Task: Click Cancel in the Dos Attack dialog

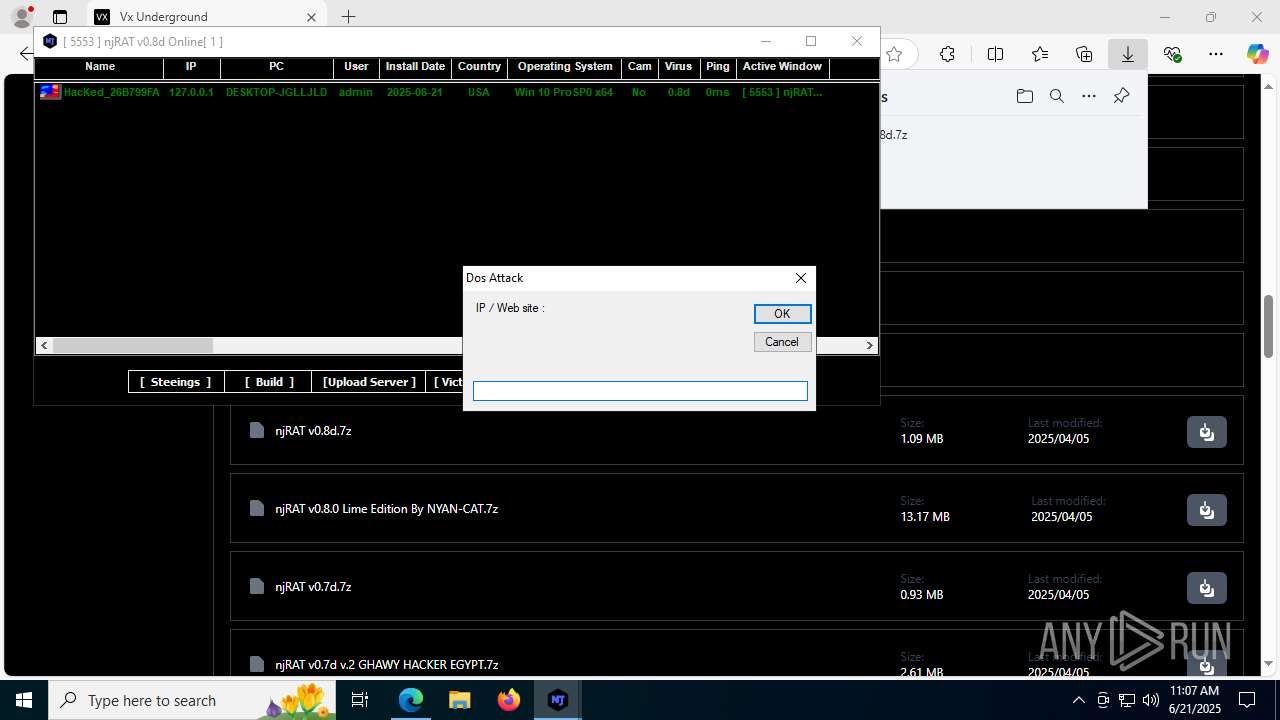Action: (782, 342)
